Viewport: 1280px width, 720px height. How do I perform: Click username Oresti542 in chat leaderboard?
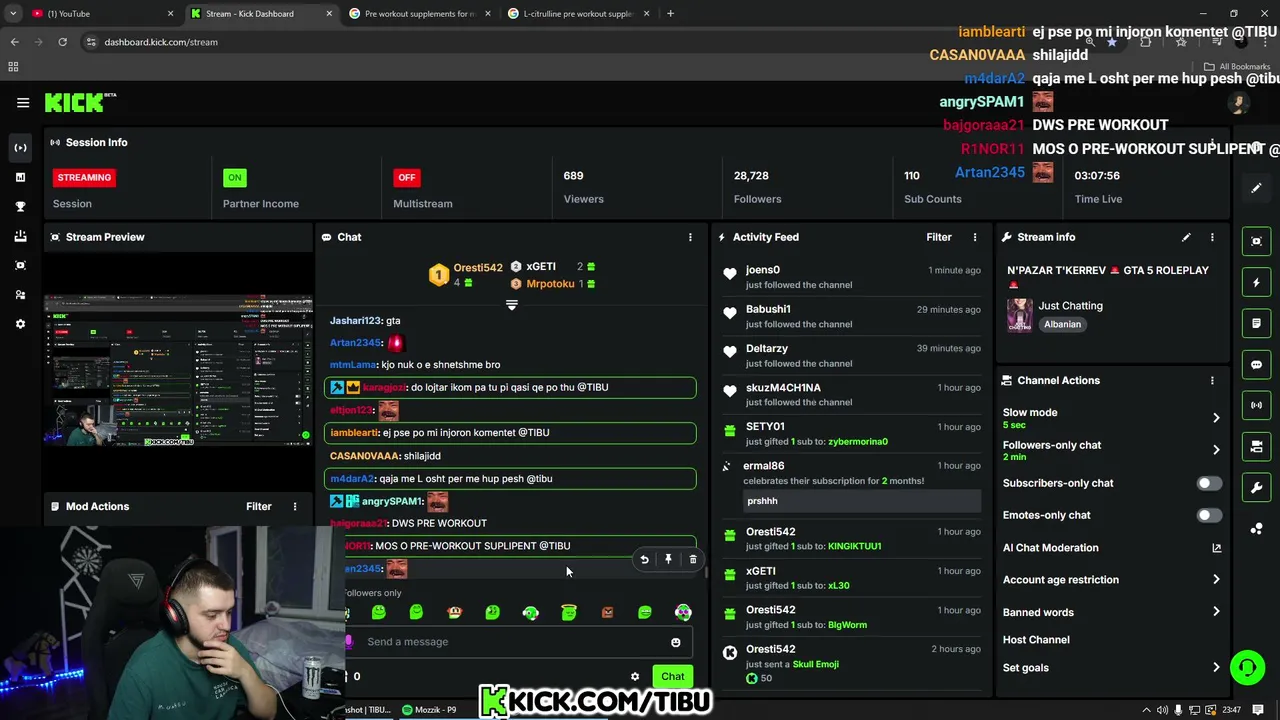pos(478,268)
